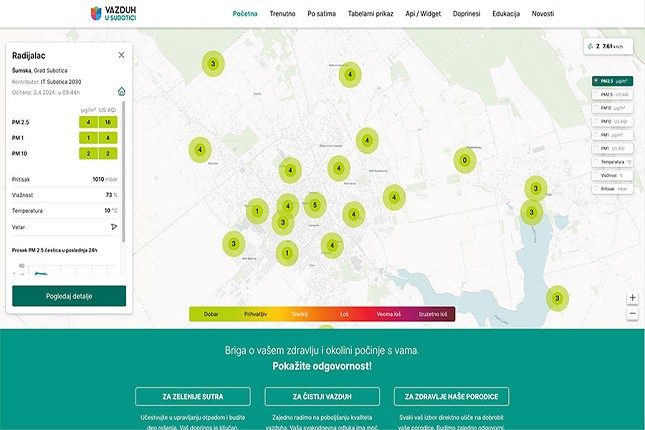Open the Po satima tab
Screen dimensions: 645x430
tap(322, 14)
